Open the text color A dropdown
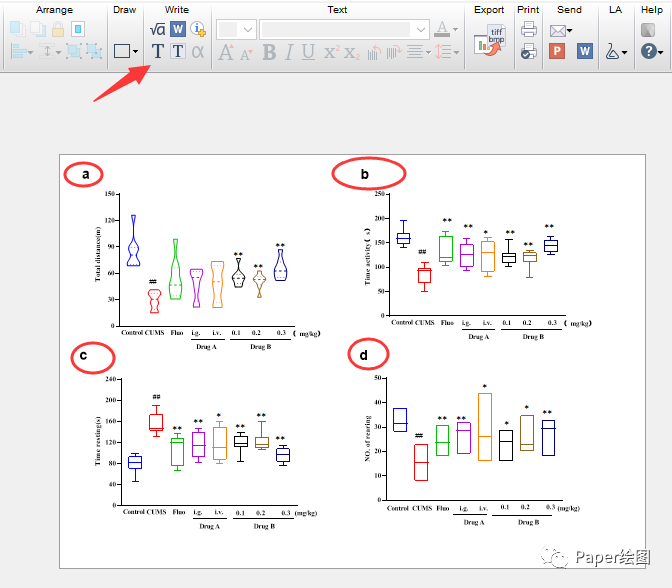The height and width of the screenshot is (588, 672). (446, 29)
